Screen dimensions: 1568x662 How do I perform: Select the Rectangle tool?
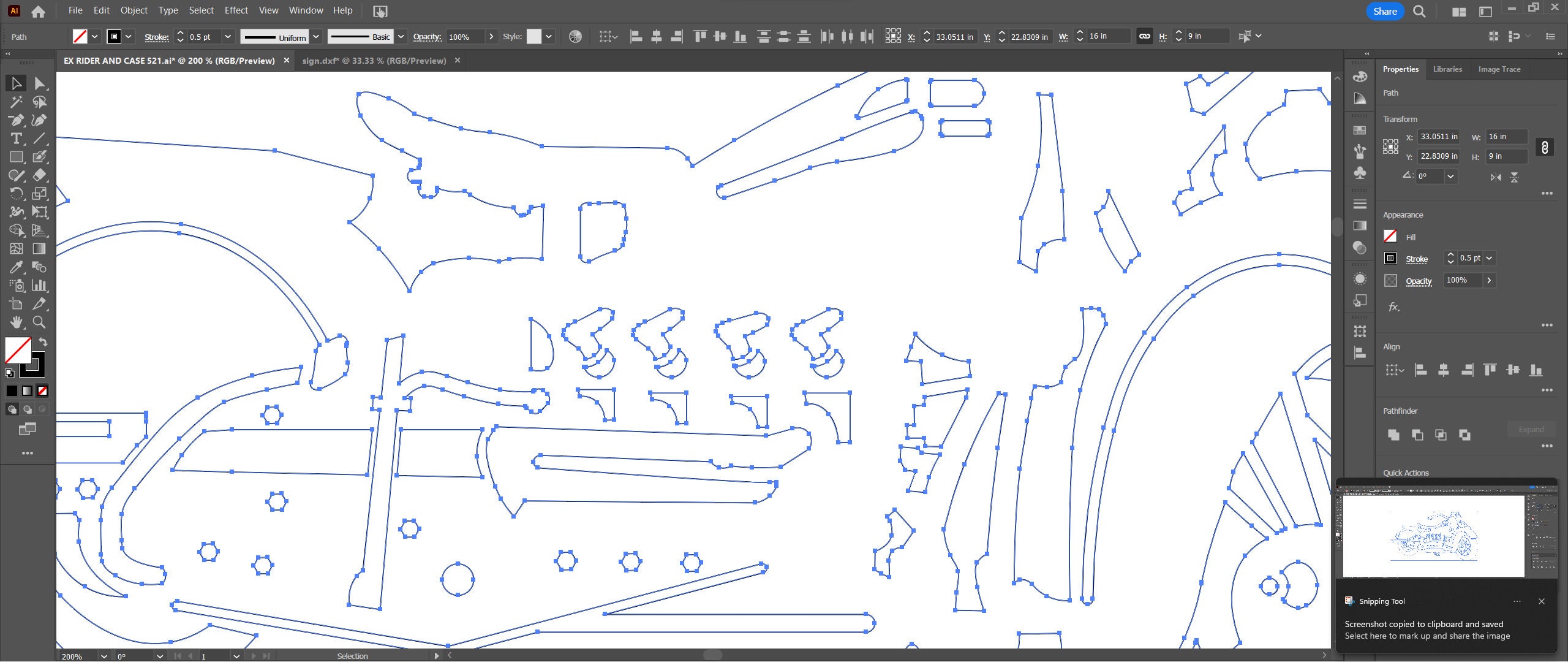[17, 157]
